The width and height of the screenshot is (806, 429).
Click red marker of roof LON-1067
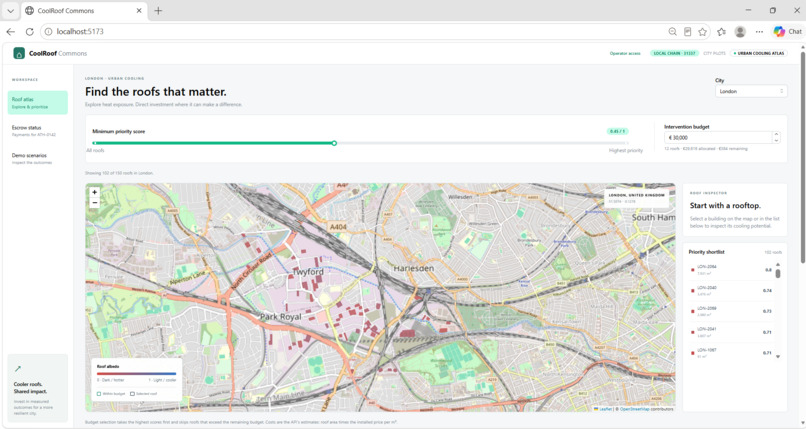692,353
